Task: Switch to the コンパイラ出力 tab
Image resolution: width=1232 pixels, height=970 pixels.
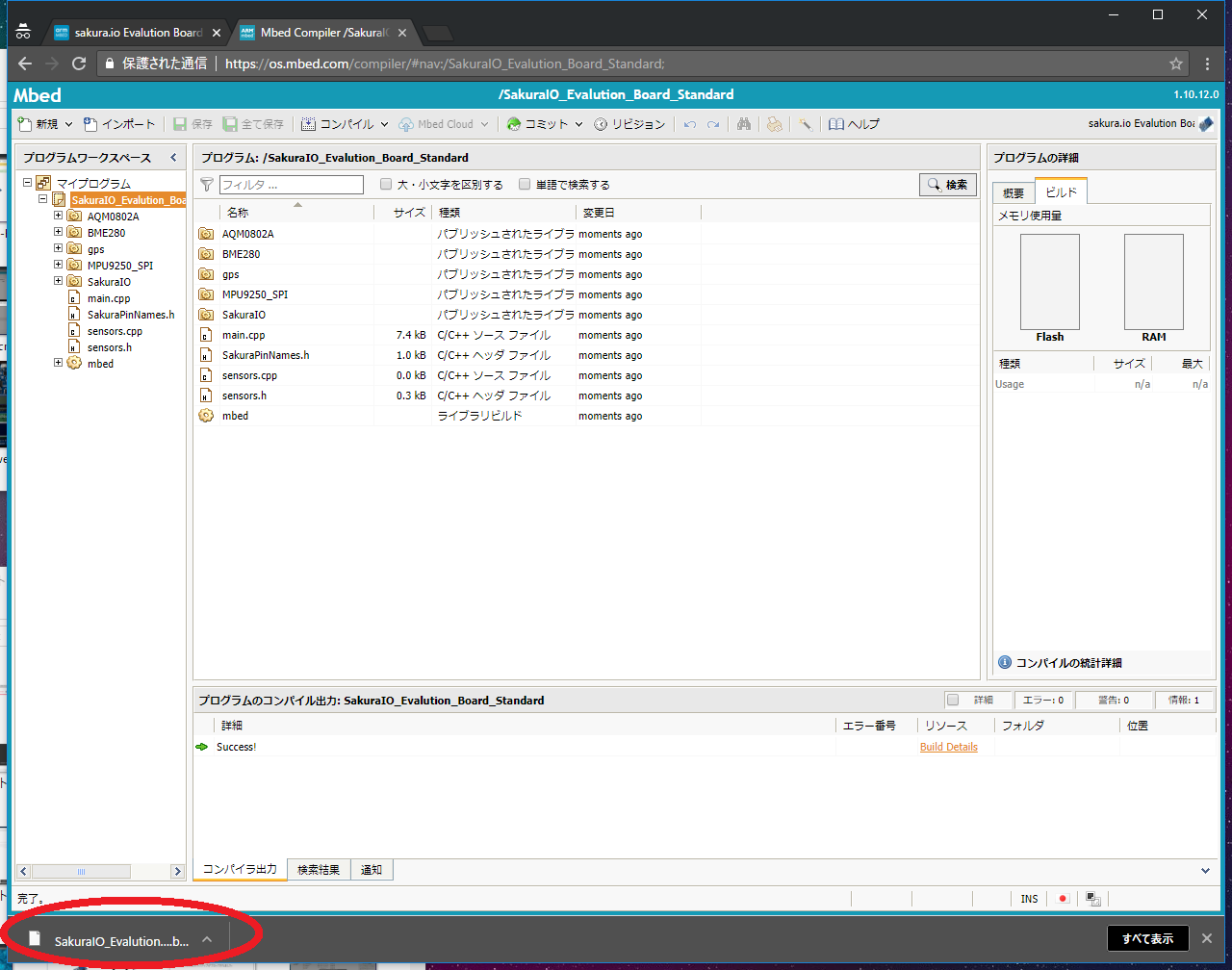Action: 240,869
